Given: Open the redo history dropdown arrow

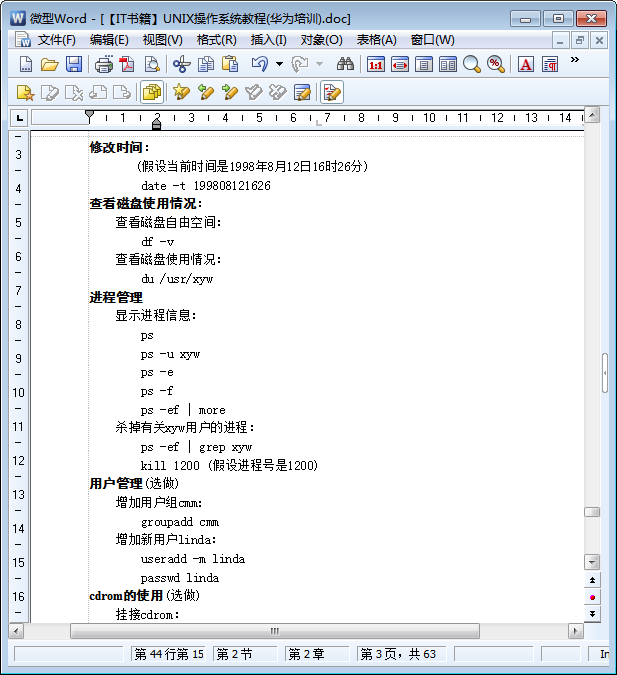Looking at the screenshot, I should 319,65.
